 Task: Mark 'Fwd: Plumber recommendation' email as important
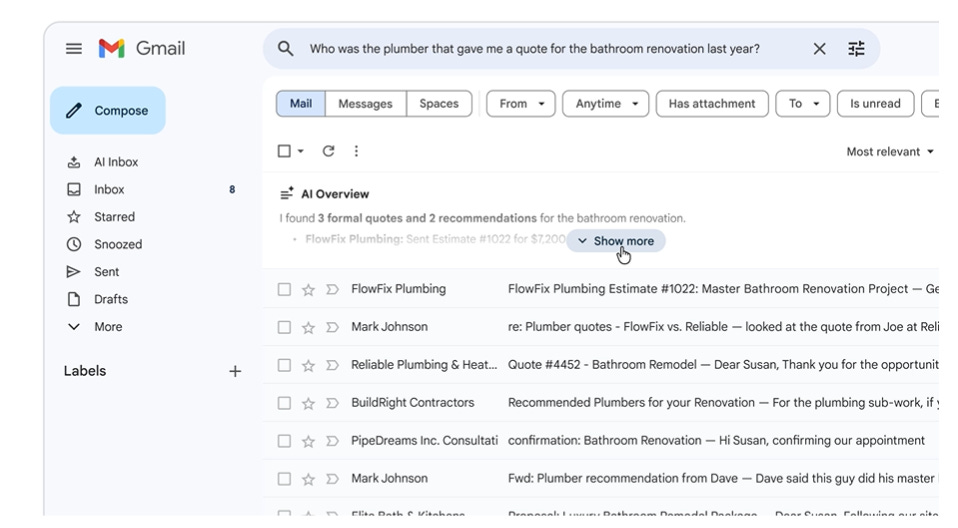(332, 478)
